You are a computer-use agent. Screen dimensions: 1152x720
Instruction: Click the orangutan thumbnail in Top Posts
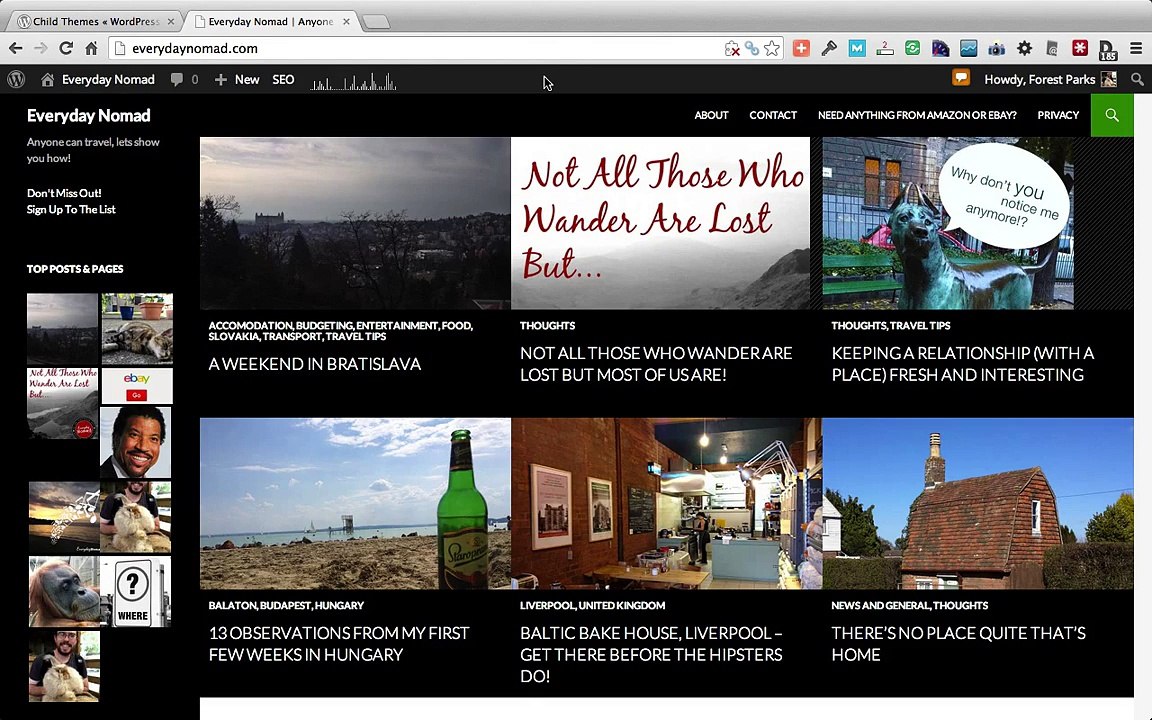64,591
